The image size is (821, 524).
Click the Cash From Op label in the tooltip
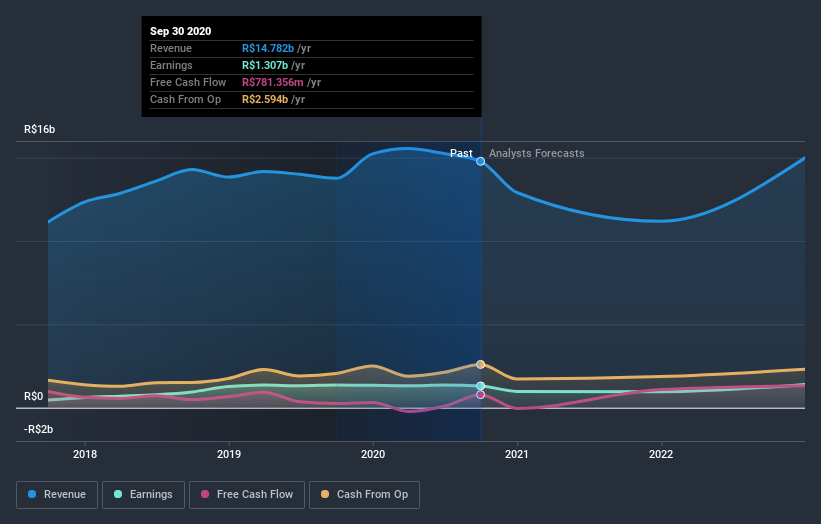point(185,99)
